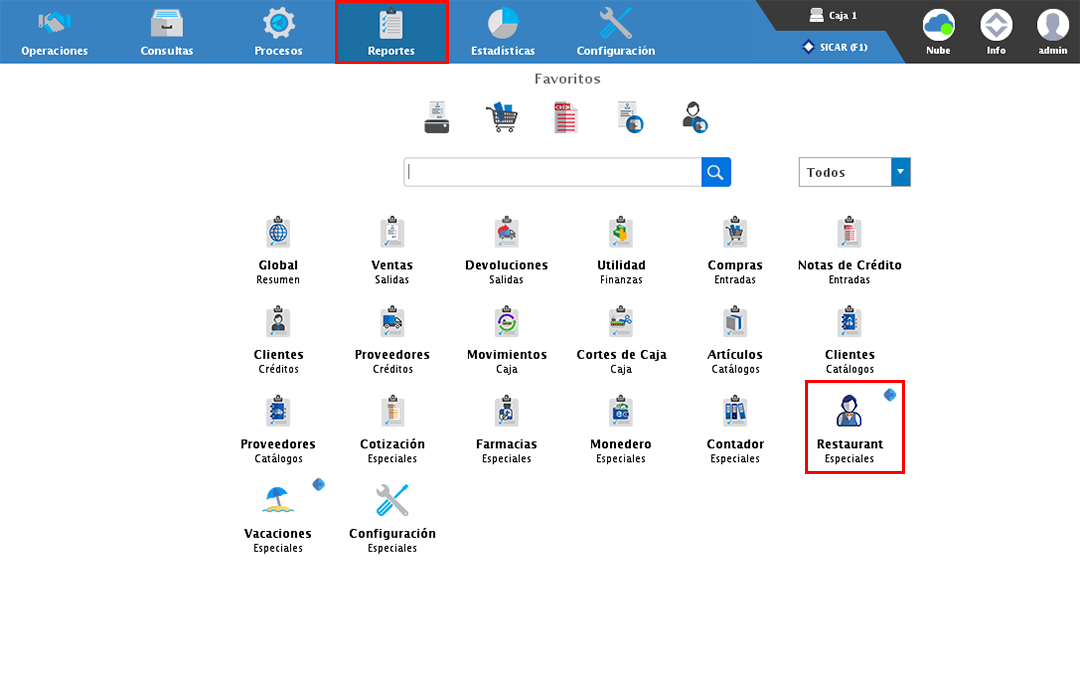1080x693 pixels.
Task: Open the Restaurant Especiales report
Action: [849, 427]
